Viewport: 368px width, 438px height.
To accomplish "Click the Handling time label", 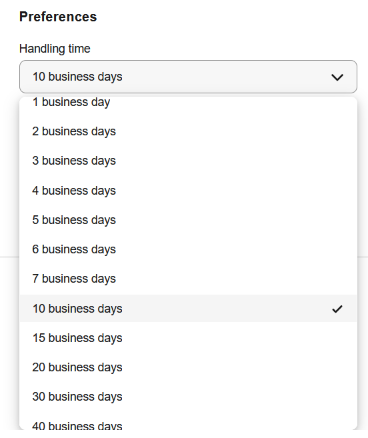I will [x=55, y=49].
